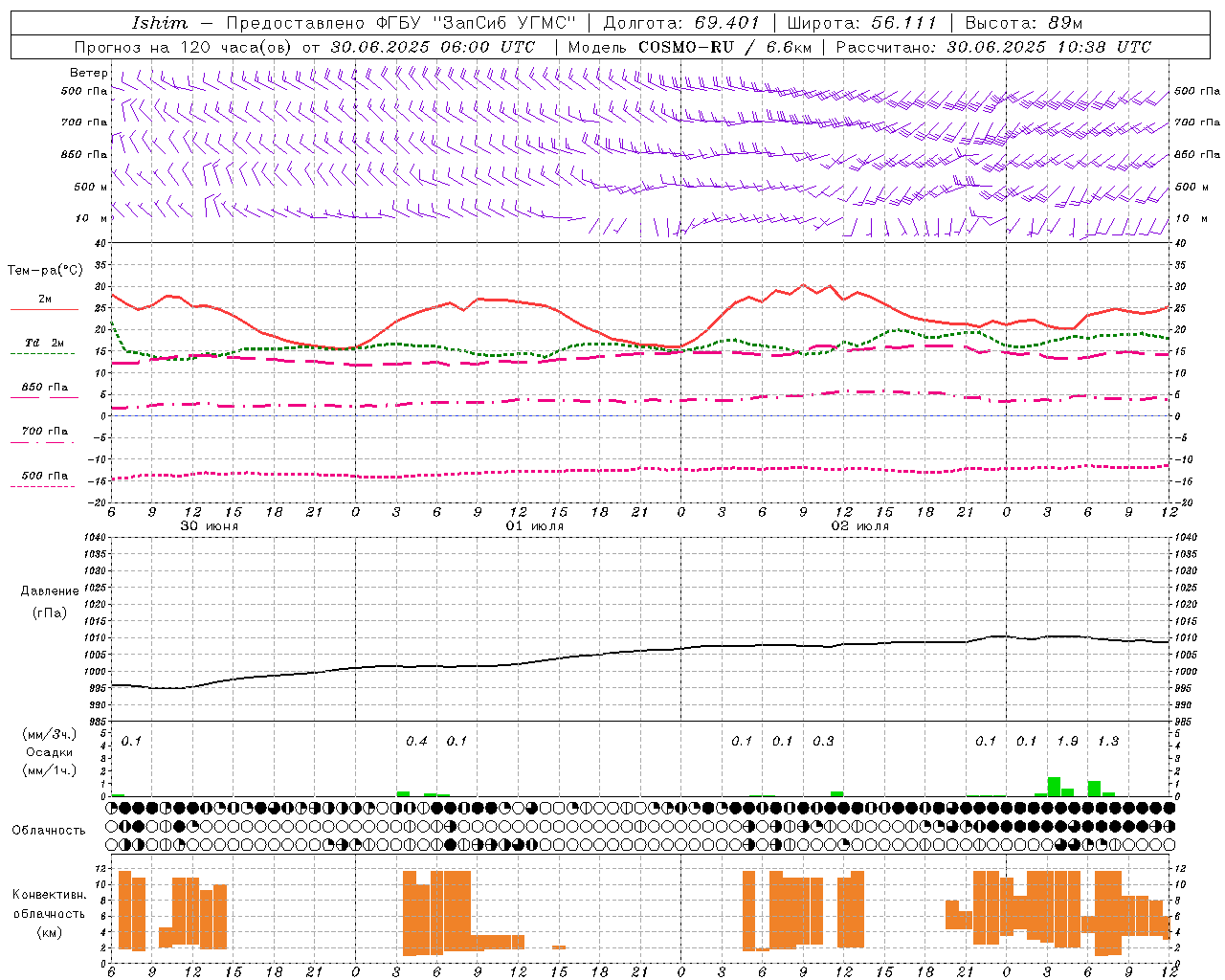Click the "1.3" precipitation amount
Image resolution: width=1225 pixels, height=980 pixels.
[x=1107, y=741]
